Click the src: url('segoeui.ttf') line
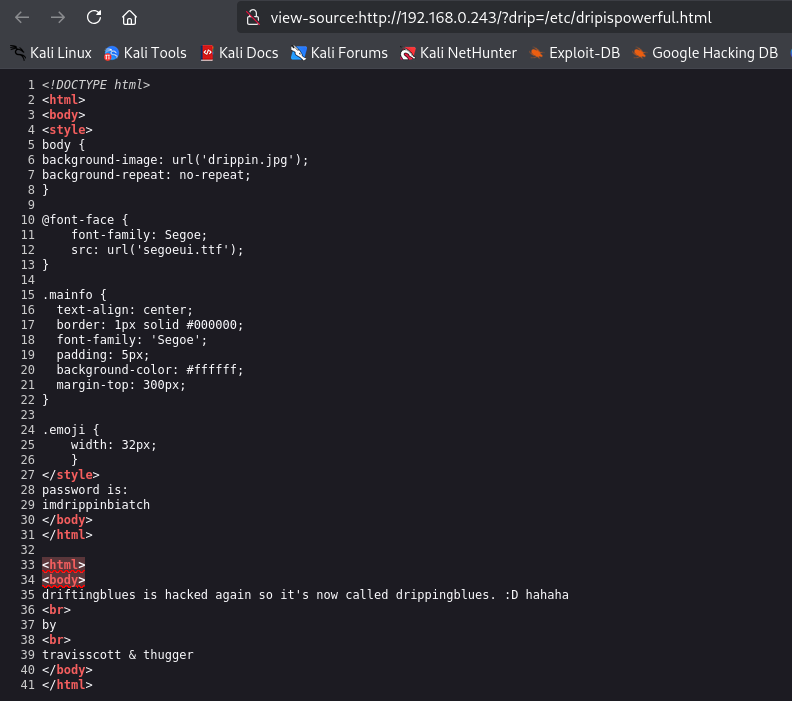The image size is (792, 701). coord(157,250)
